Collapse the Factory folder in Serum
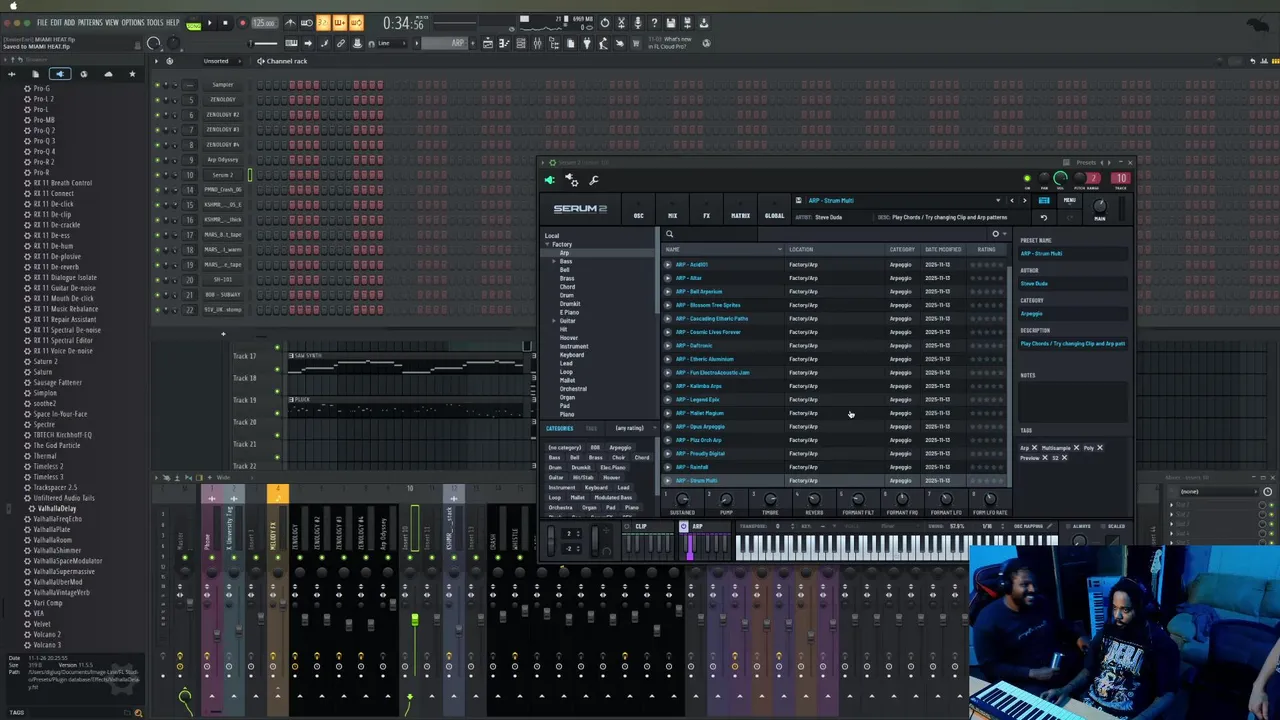The width and height of the screenshot is (1280, 720). pyautogui.click(x=547, y=244)
